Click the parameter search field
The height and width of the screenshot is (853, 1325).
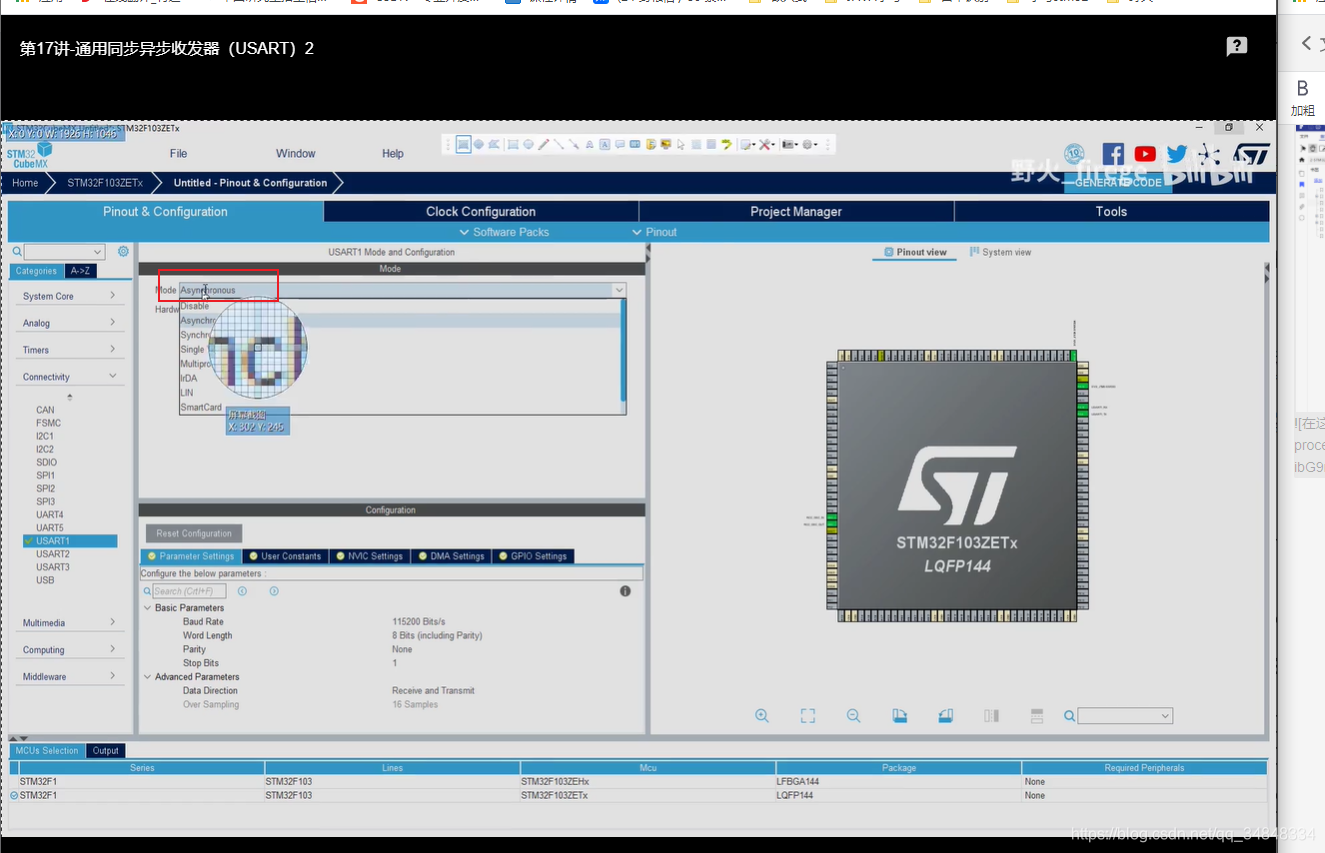[189, 591]
